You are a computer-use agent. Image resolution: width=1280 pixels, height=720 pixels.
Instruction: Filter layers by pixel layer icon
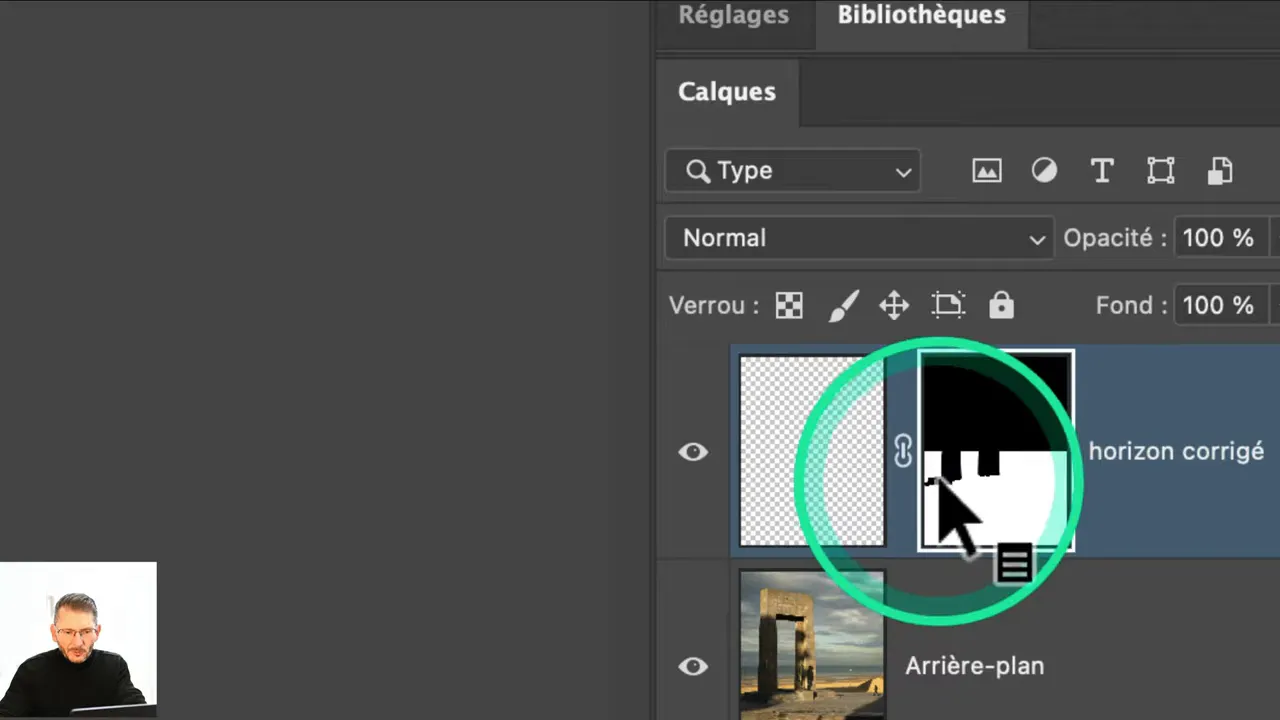[x=987, y=171]
